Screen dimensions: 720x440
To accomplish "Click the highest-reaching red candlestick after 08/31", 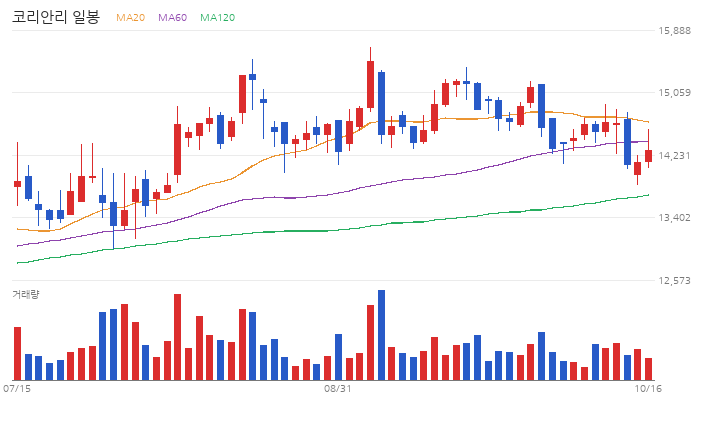I will [371, 78].
